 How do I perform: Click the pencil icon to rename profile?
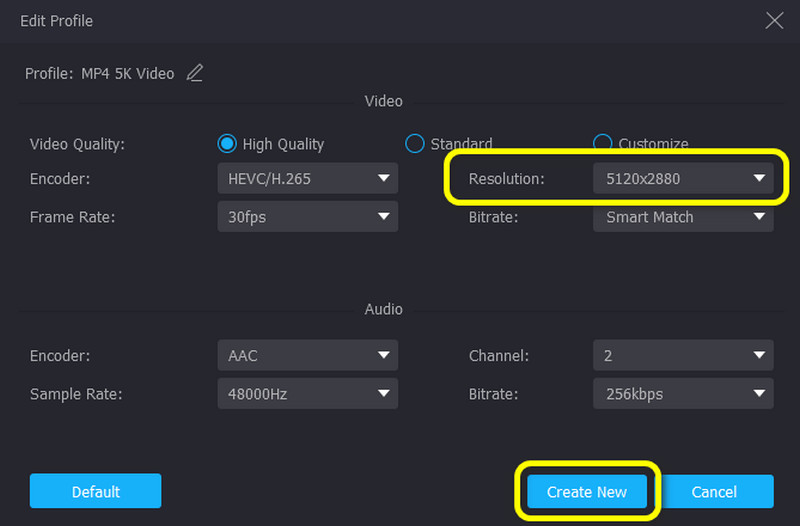tap(194, 73)
